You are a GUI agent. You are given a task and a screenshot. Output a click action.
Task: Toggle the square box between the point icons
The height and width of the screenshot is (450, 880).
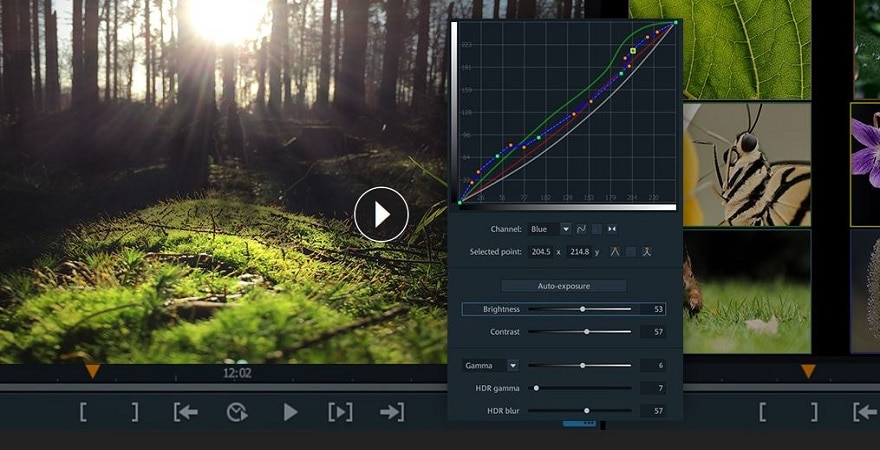631,252
